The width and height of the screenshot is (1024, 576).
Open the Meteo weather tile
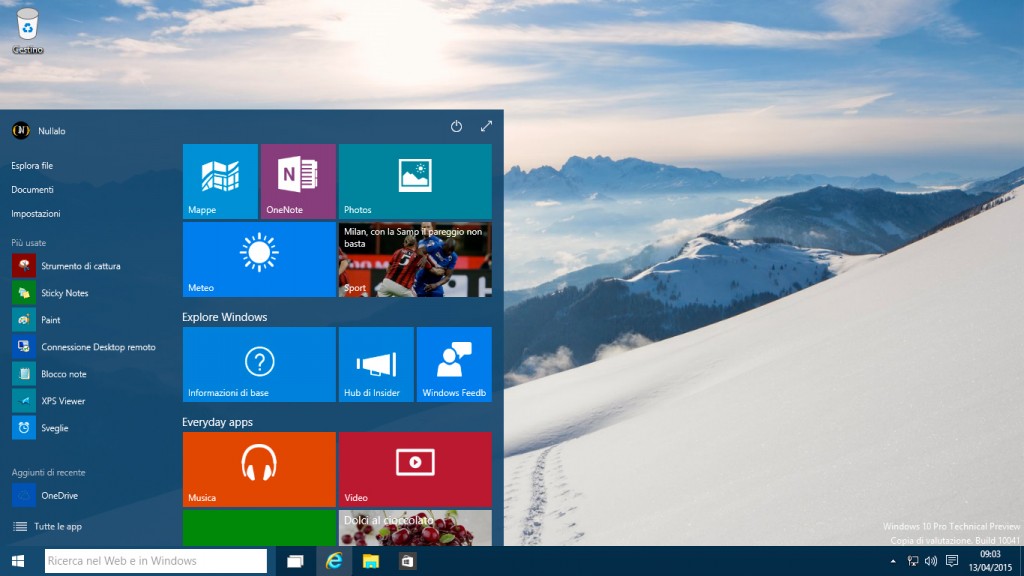[259, 259]
